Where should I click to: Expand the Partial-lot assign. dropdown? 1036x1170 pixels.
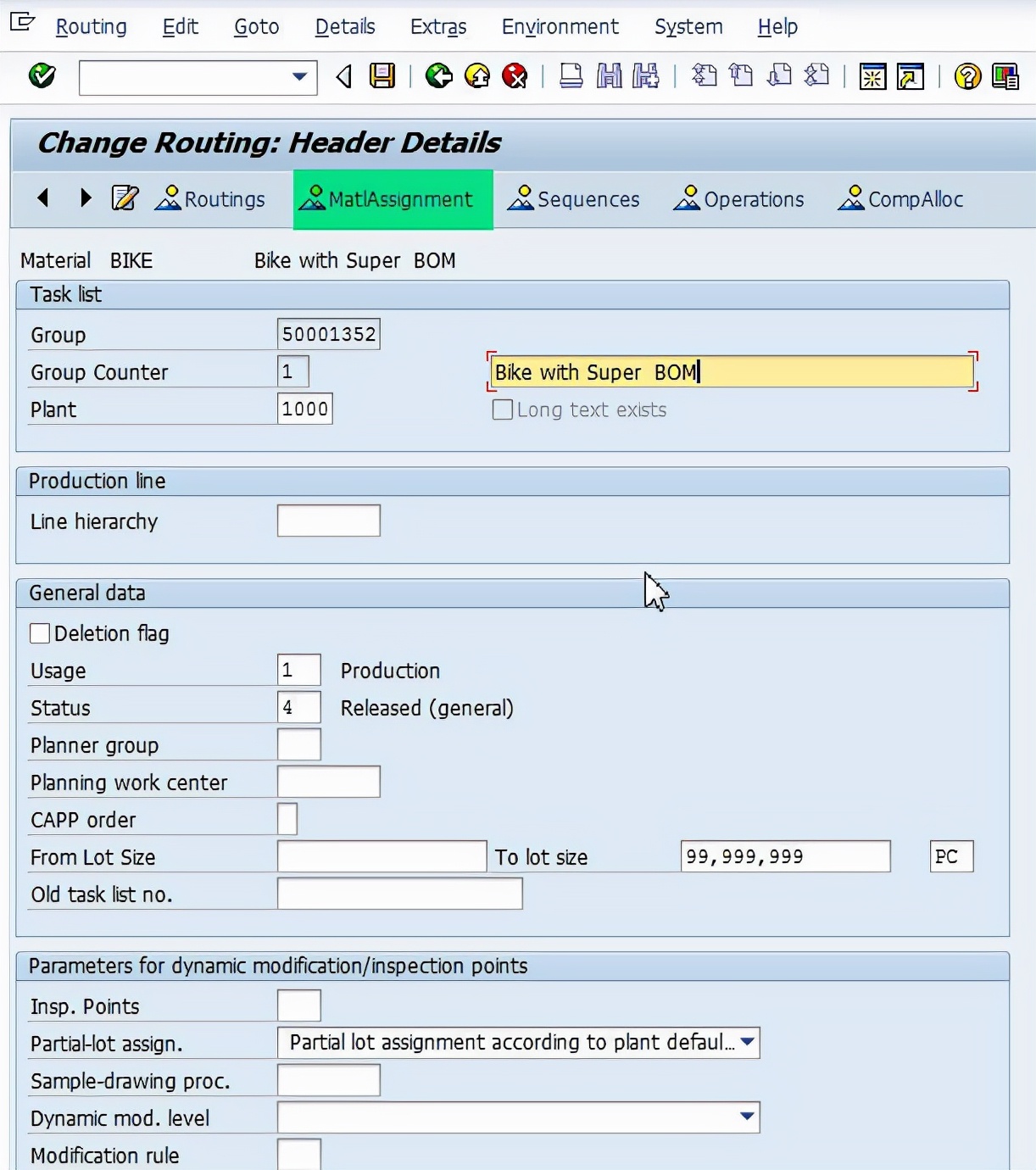tap(747, 1042)
